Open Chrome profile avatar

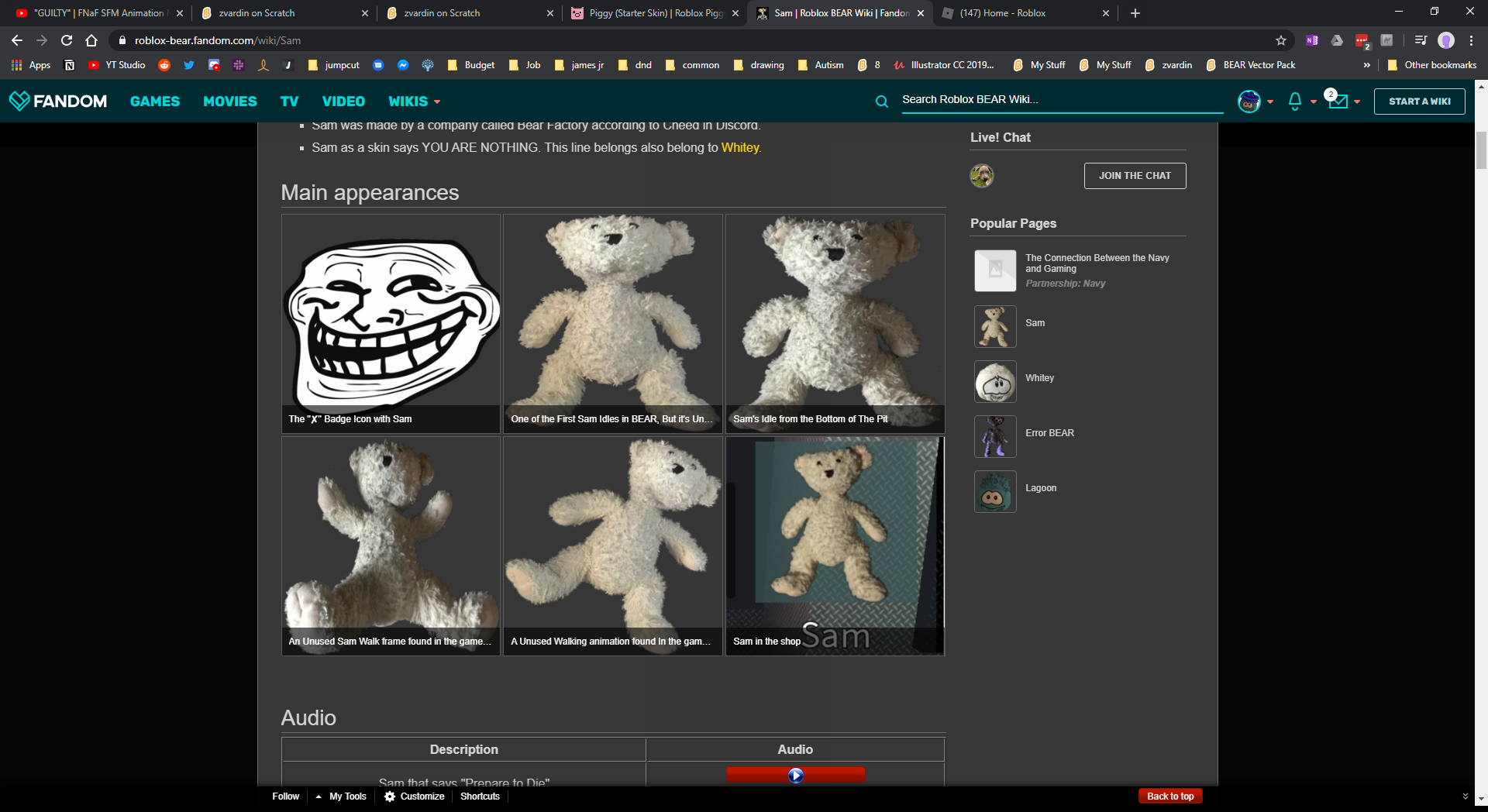(x=1446, y=40)
